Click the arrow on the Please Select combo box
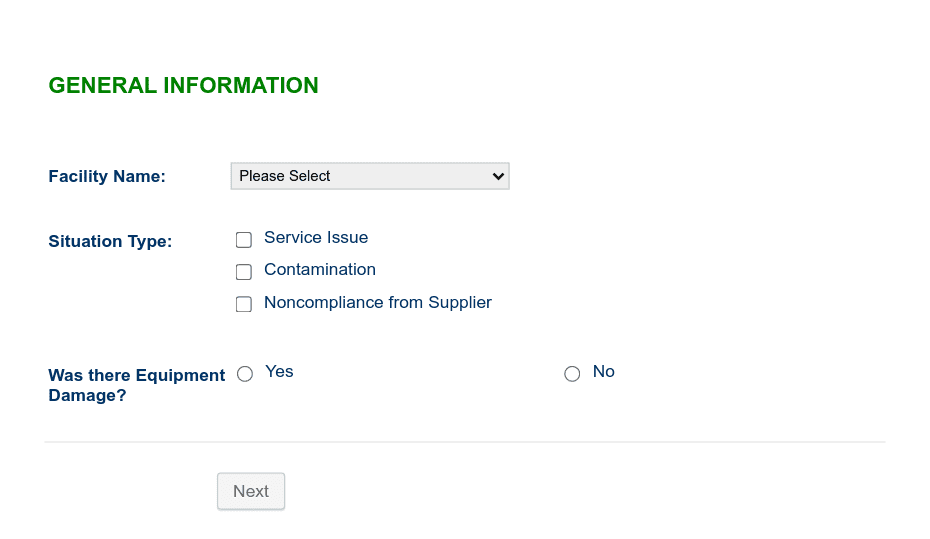Screen dimensions: 930x539 (498, 176)
